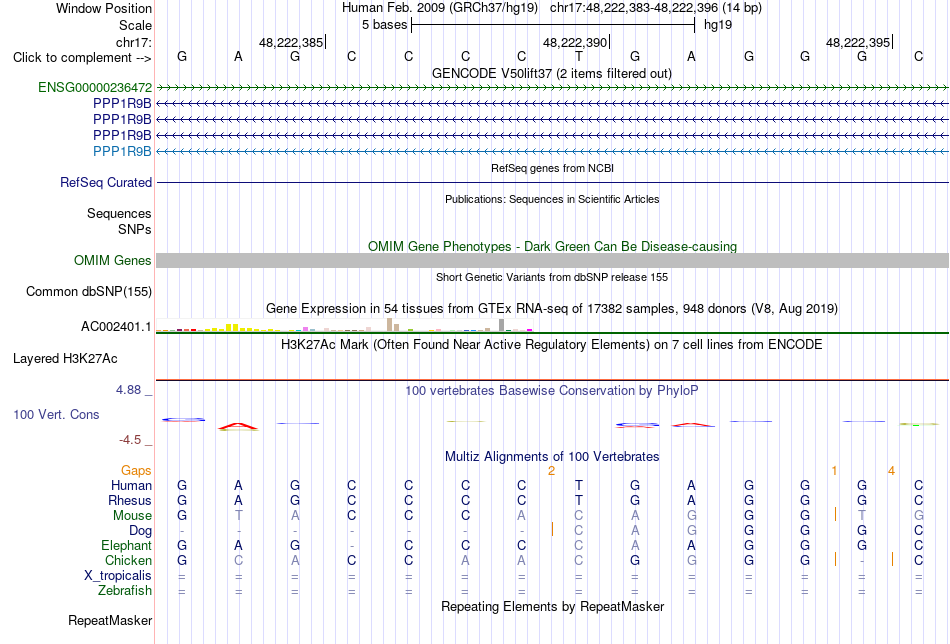Click the Window Position track label

pyautogui.click(x=104, y=8)
